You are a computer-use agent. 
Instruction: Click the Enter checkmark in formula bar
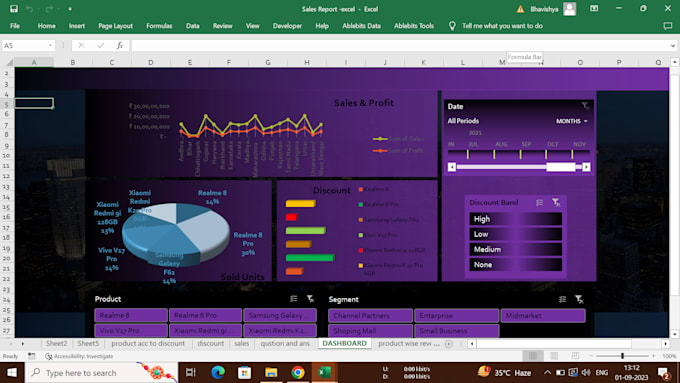coord(101,46)
